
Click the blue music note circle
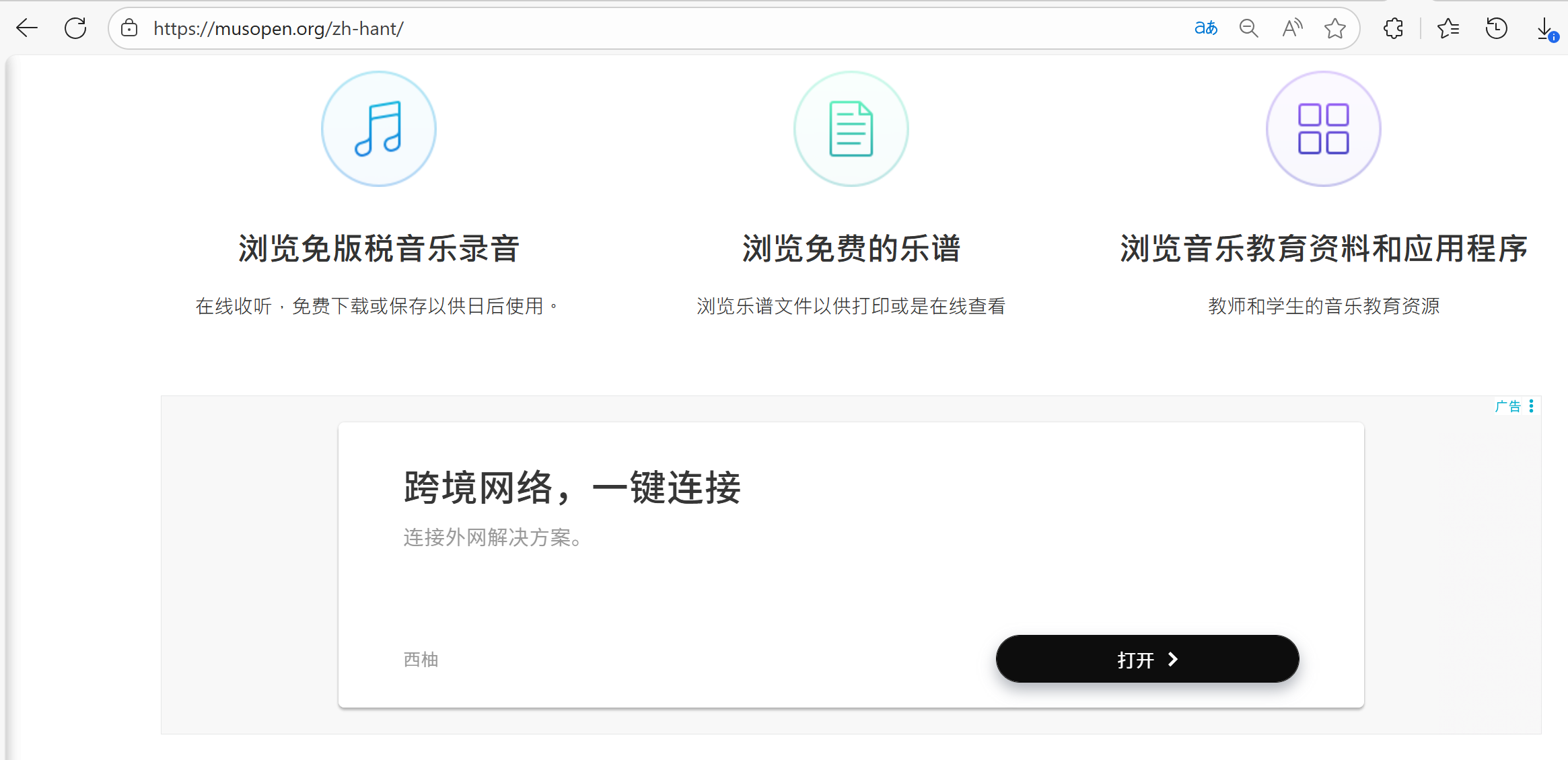coord(379,128)
